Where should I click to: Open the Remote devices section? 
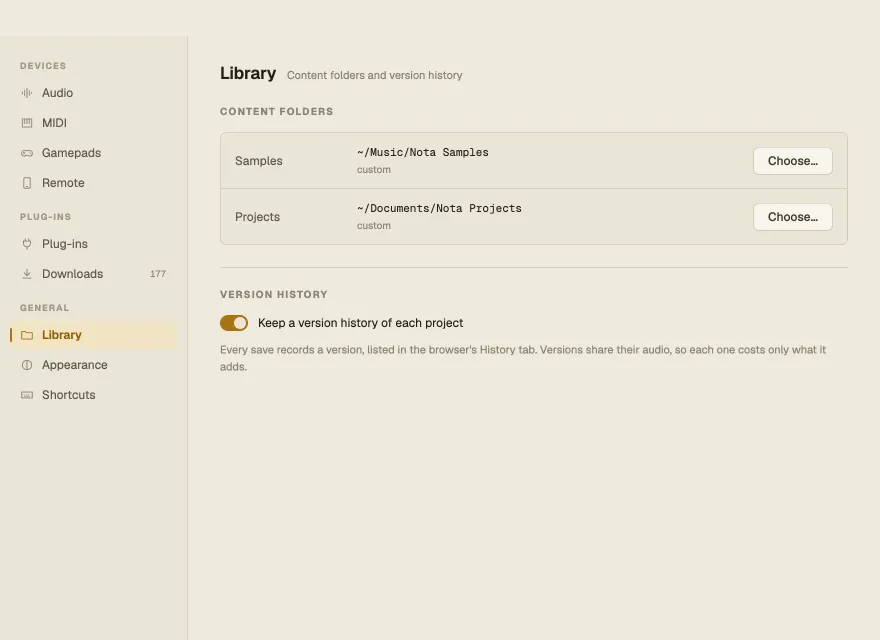click(93, 183)
